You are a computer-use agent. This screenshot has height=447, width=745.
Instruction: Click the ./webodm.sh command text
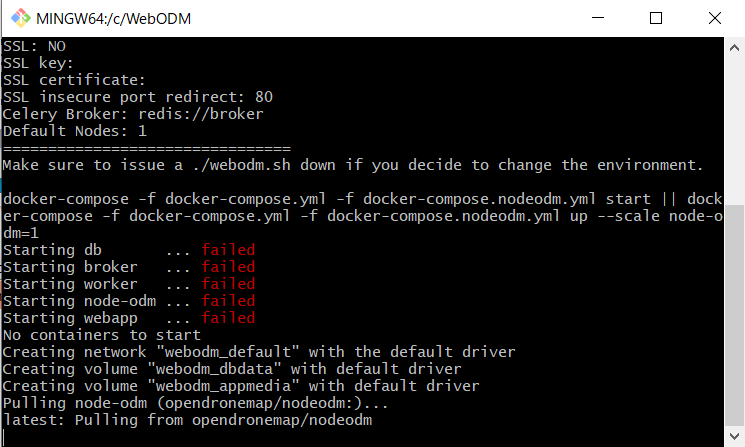242,165
